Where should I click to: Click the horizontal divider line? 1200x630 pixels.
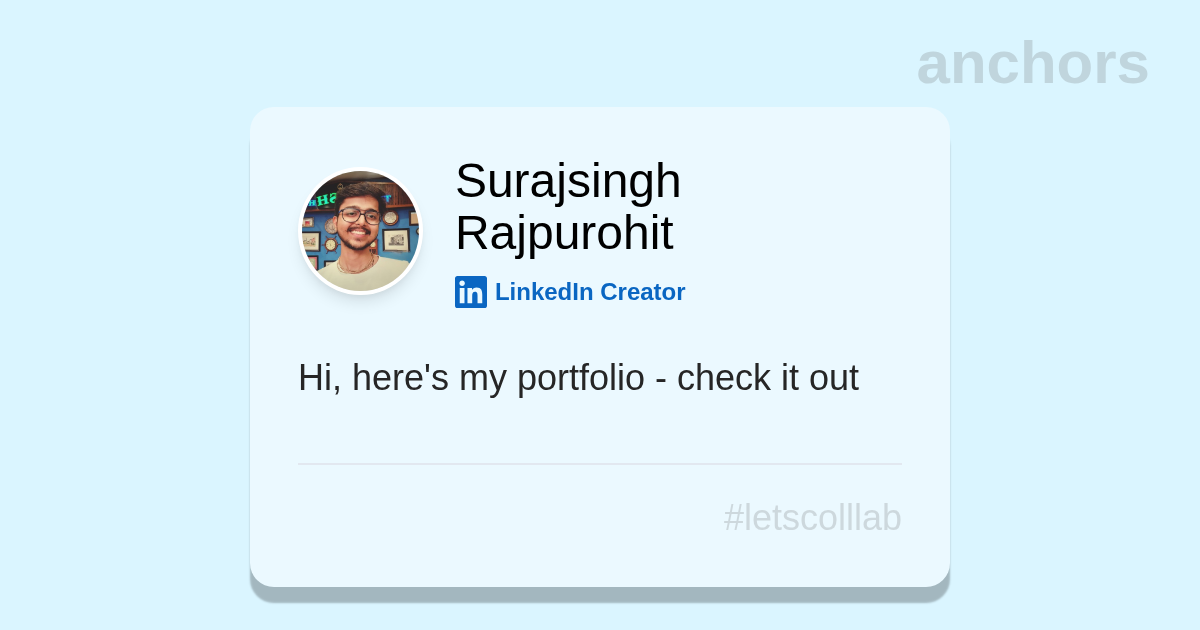(x=600, y=464)
